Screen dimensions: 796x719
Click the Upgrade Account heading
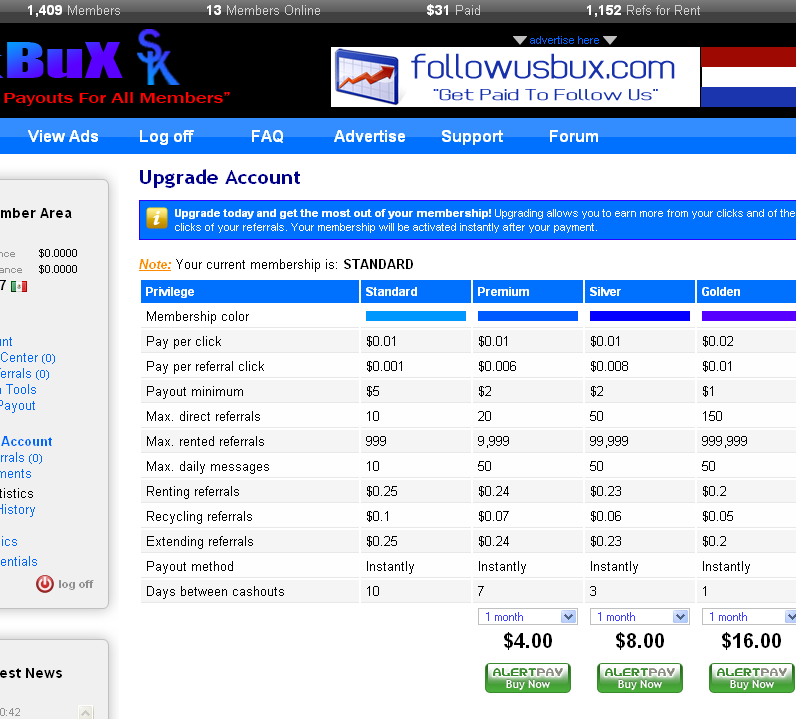tap(219, 177)
